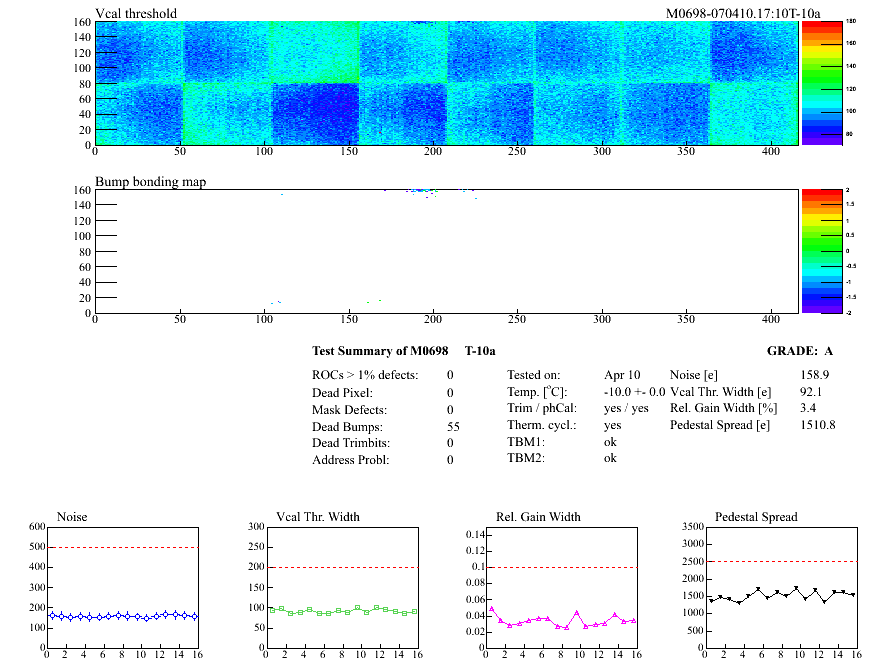Click the dashed threshold line in Noise plot
896x672 pixels.
[x=122, y=547]
